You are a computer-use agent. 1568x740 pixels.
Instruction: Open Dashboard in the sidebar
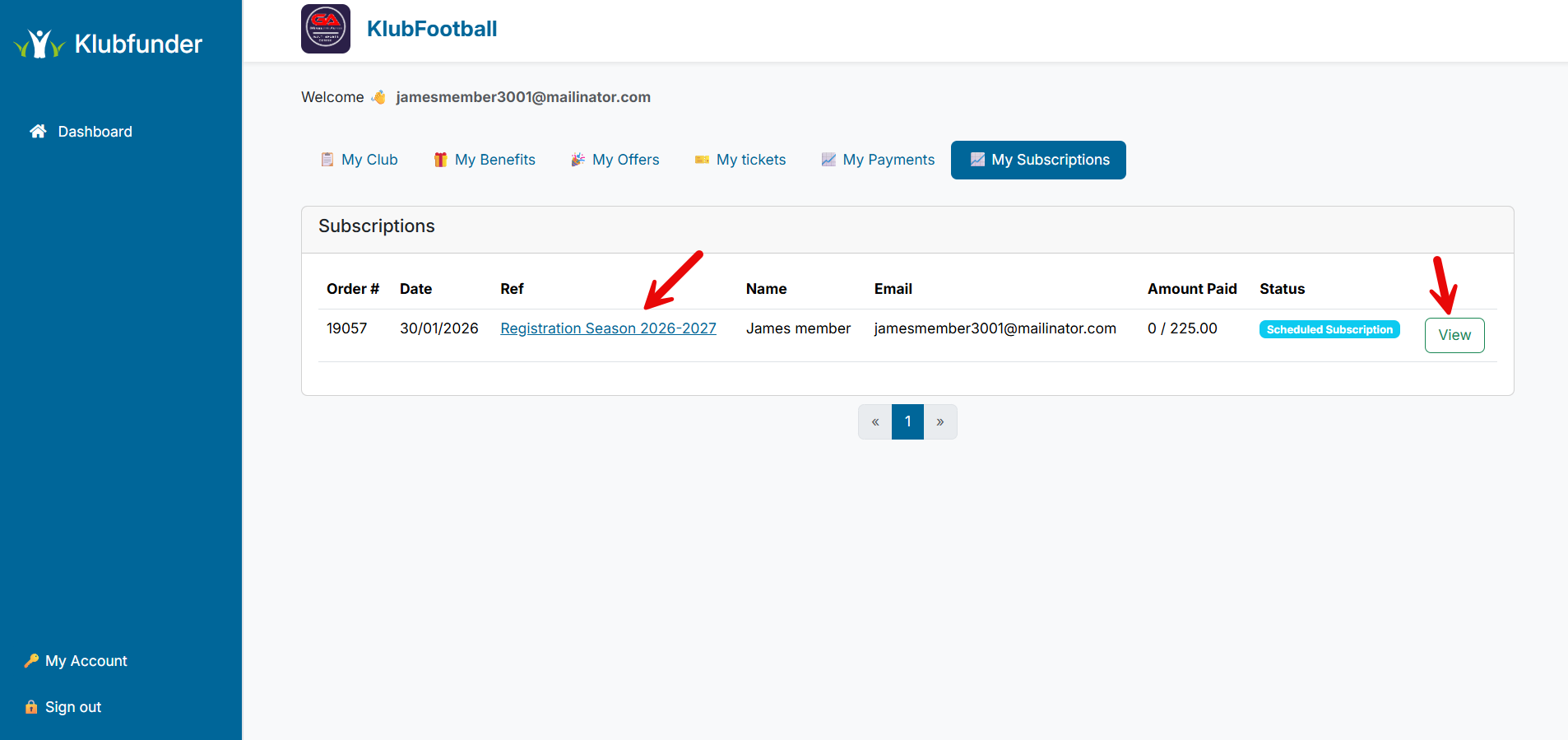pos(95,132)
